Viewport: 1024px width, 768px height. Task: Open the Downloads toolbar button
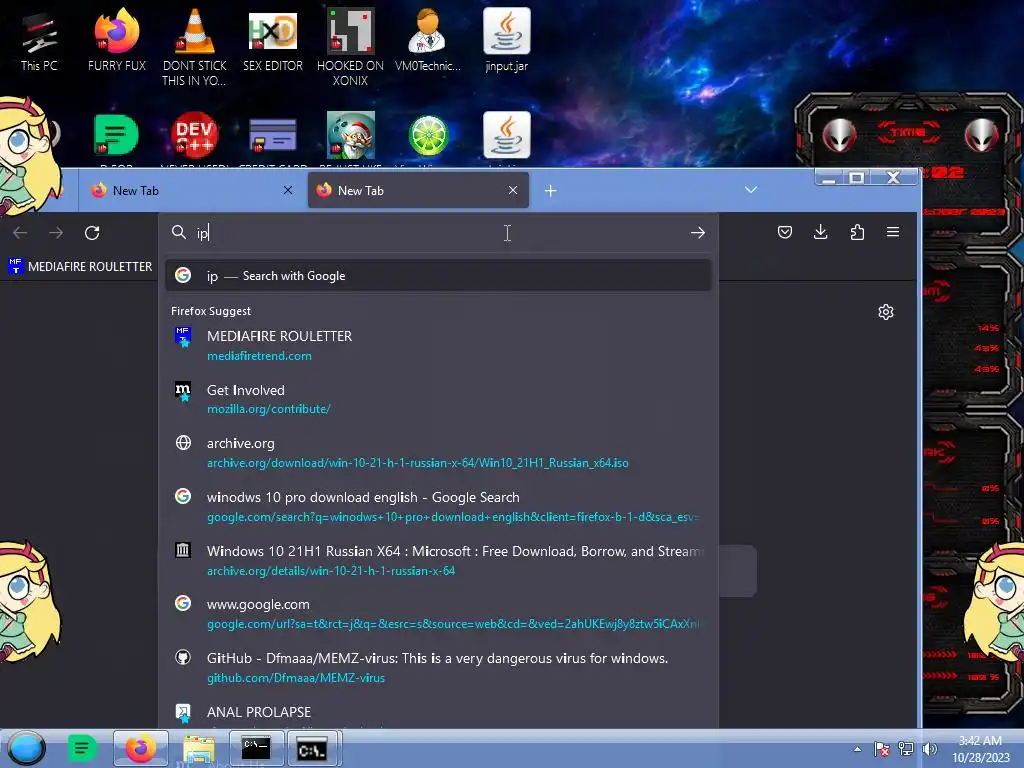coord(821,232)
